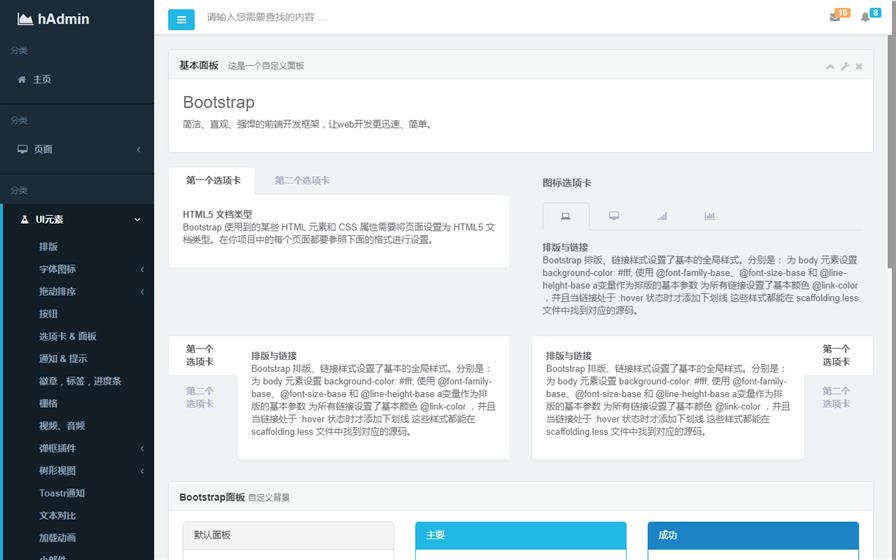Switch to the 第二个选项卡 horizontal tab

(x=302, y=181)
